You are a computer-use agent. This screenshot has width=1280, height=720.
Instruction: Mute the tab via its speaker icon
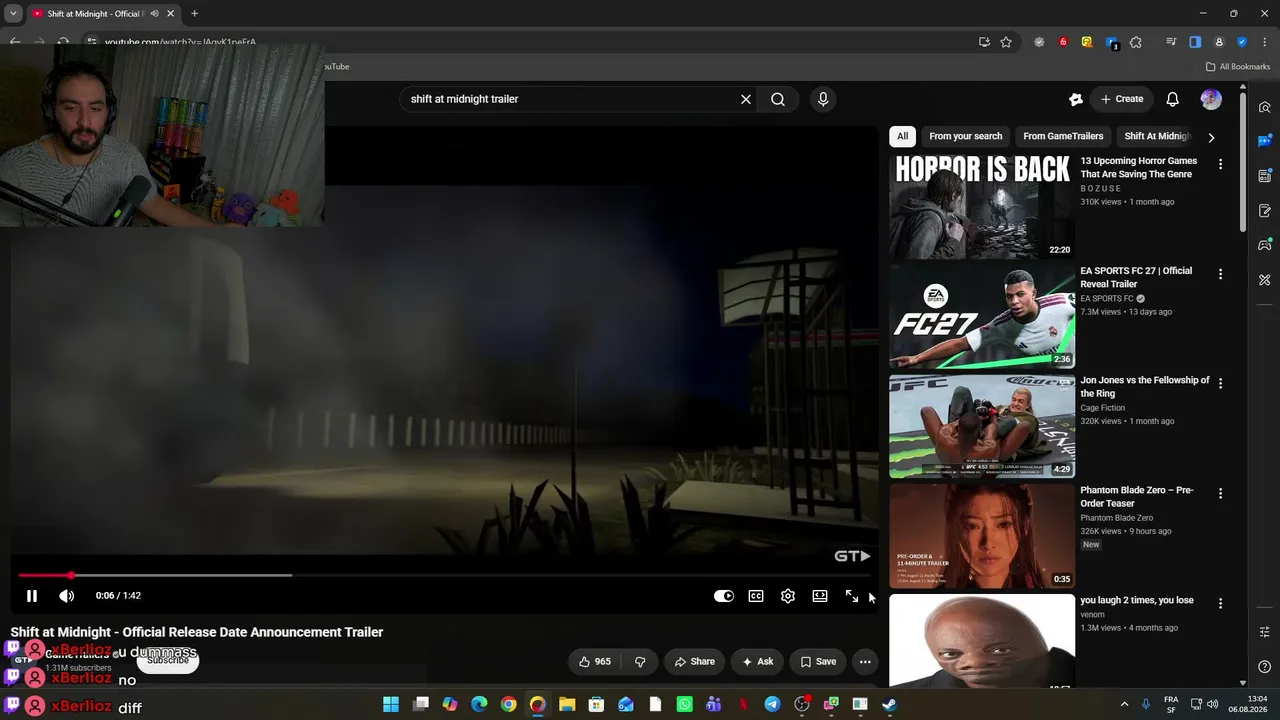(154, 13)
